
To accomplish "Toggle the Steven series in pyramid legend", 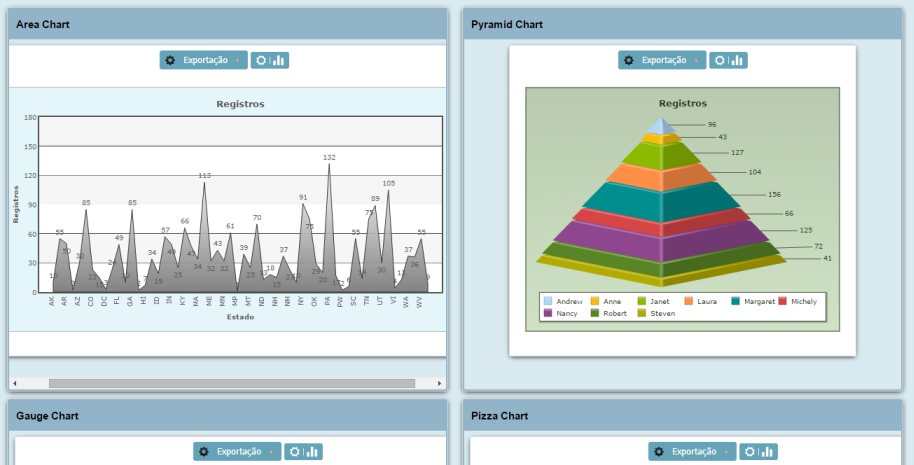I will click(x=642, y=313).
